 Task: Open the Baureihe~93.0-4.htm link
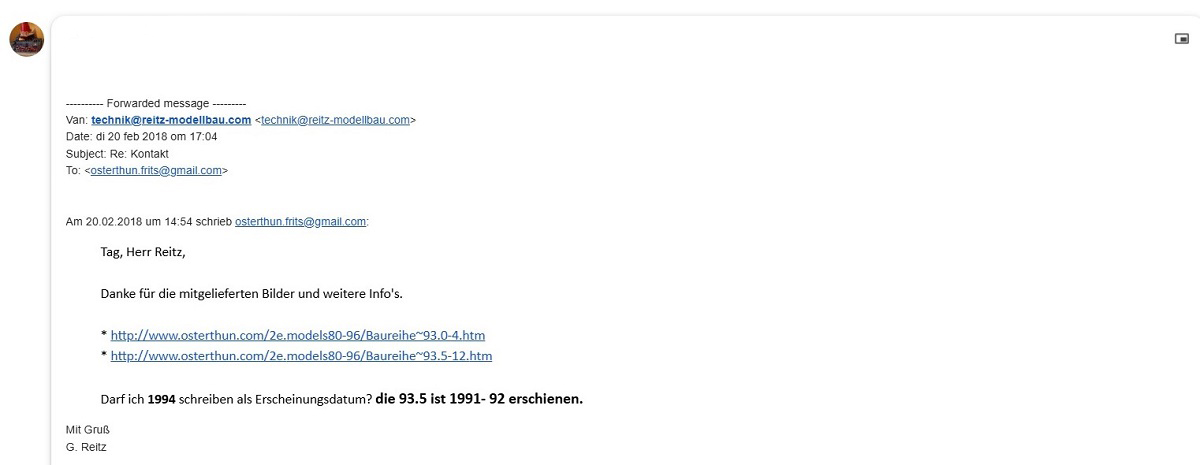(x=298, y=335)
